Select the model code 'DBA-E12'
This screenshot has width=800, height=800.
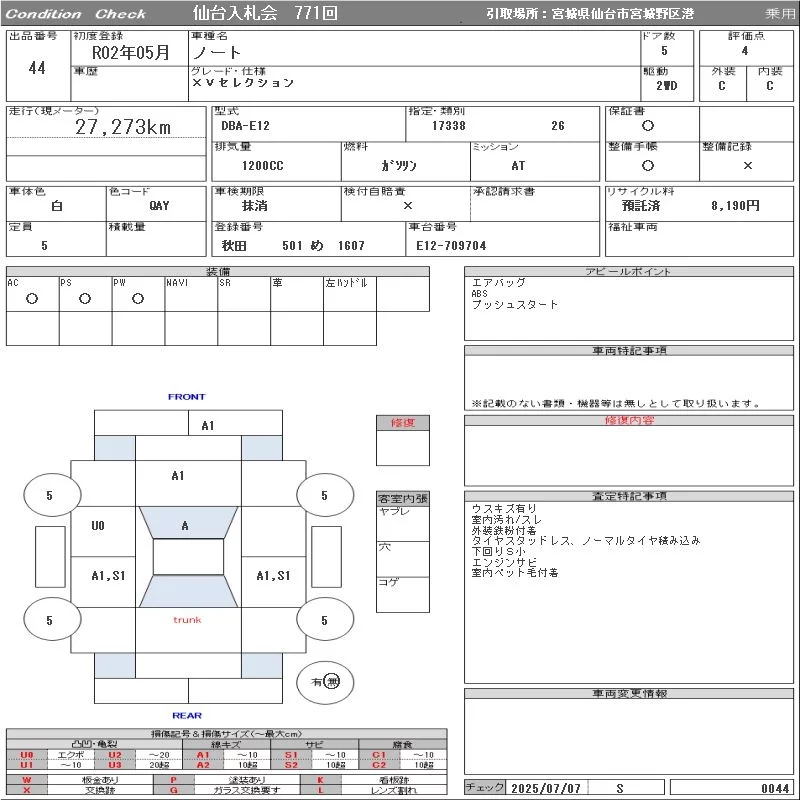pos(245,126)
